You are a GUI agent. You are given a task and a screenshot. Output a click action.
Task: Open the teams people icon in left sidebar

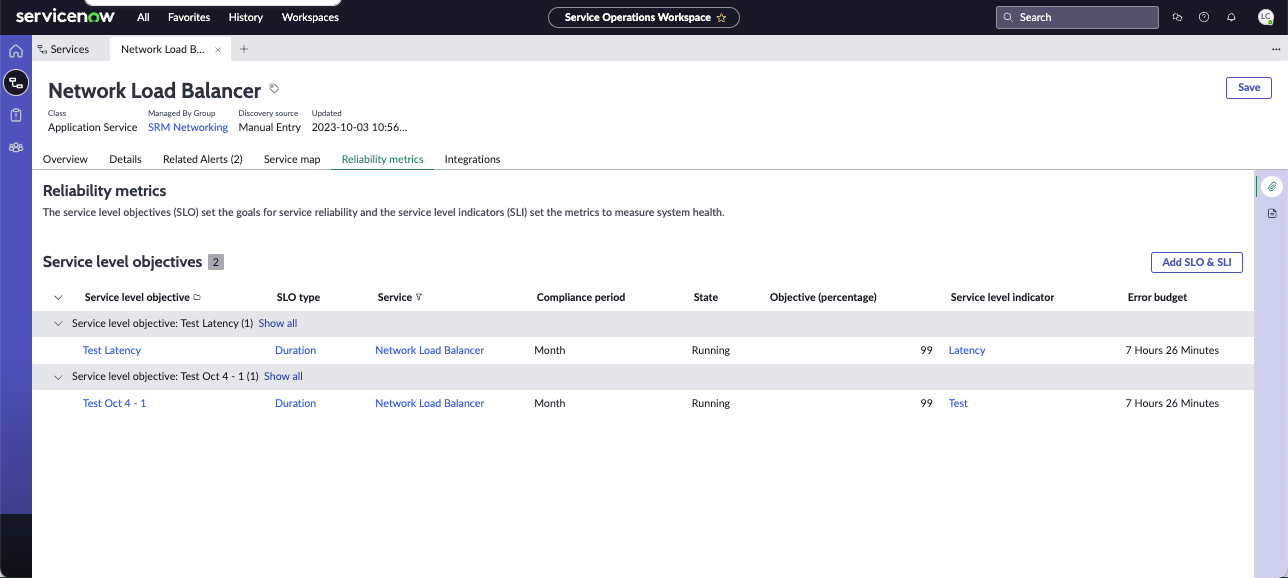tap(16, 147)
